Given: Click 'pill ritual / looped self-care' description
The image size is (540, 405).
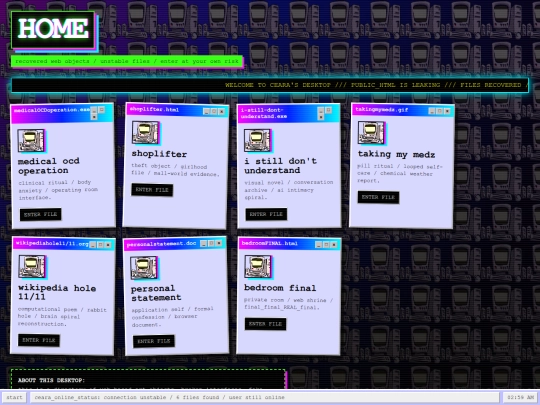Looking at the screenshot, I should tap(399, 173).
